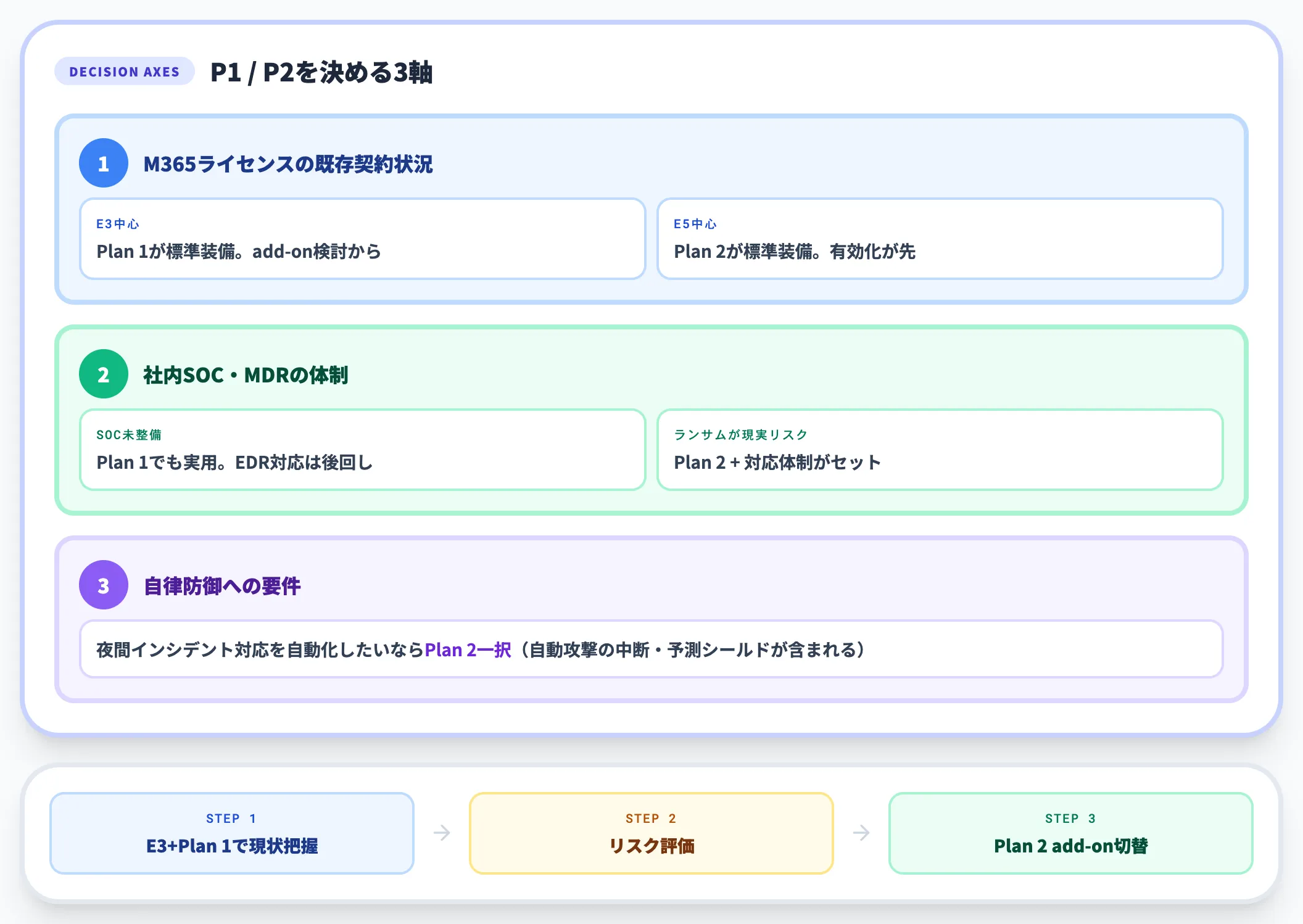Click the DECISION AXES badge
This screenshot has height=924, width=1303.
tap(125, 72)
